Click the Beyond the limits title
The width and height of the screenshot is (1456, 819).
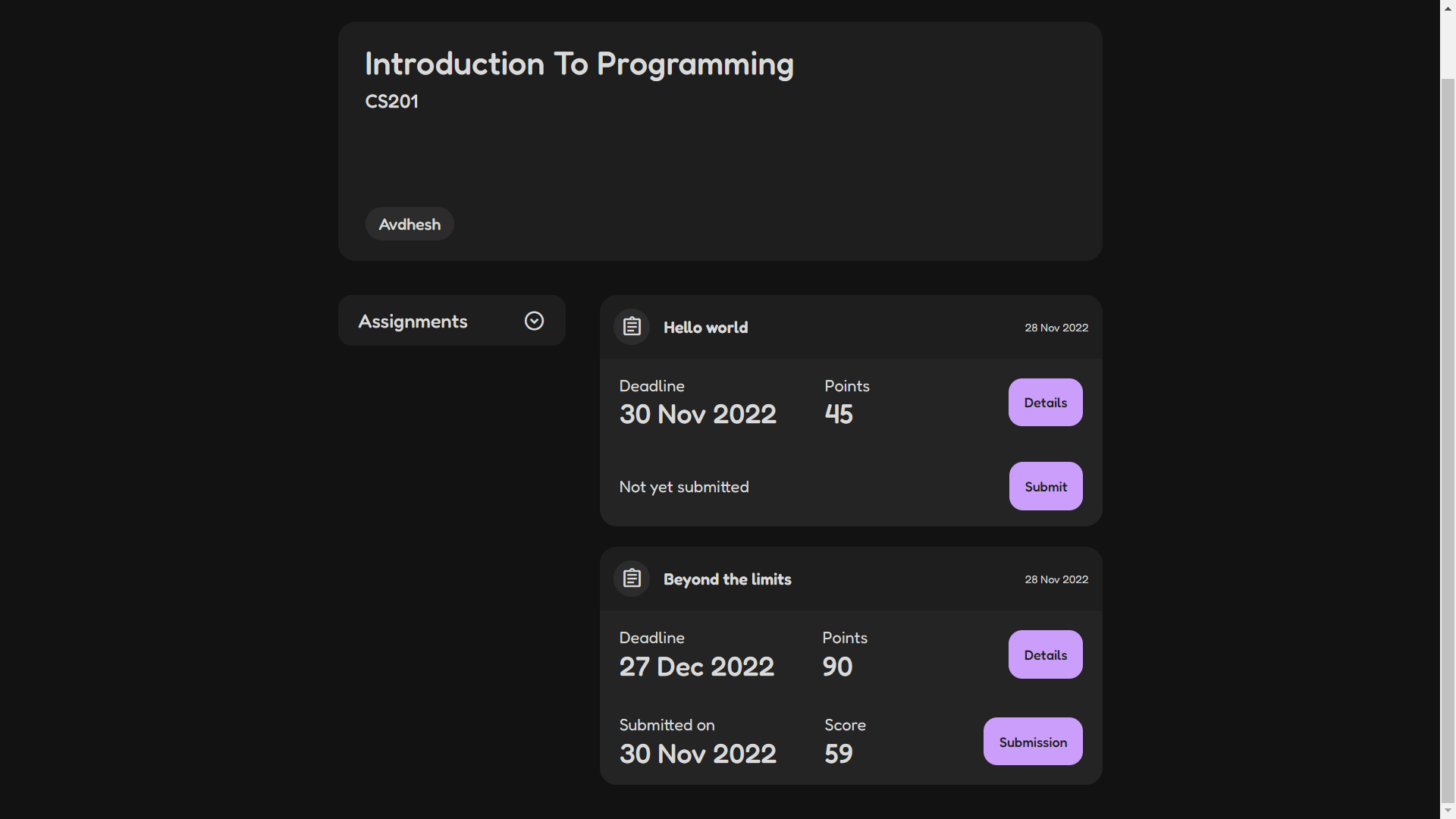click(x=727, y=579)
